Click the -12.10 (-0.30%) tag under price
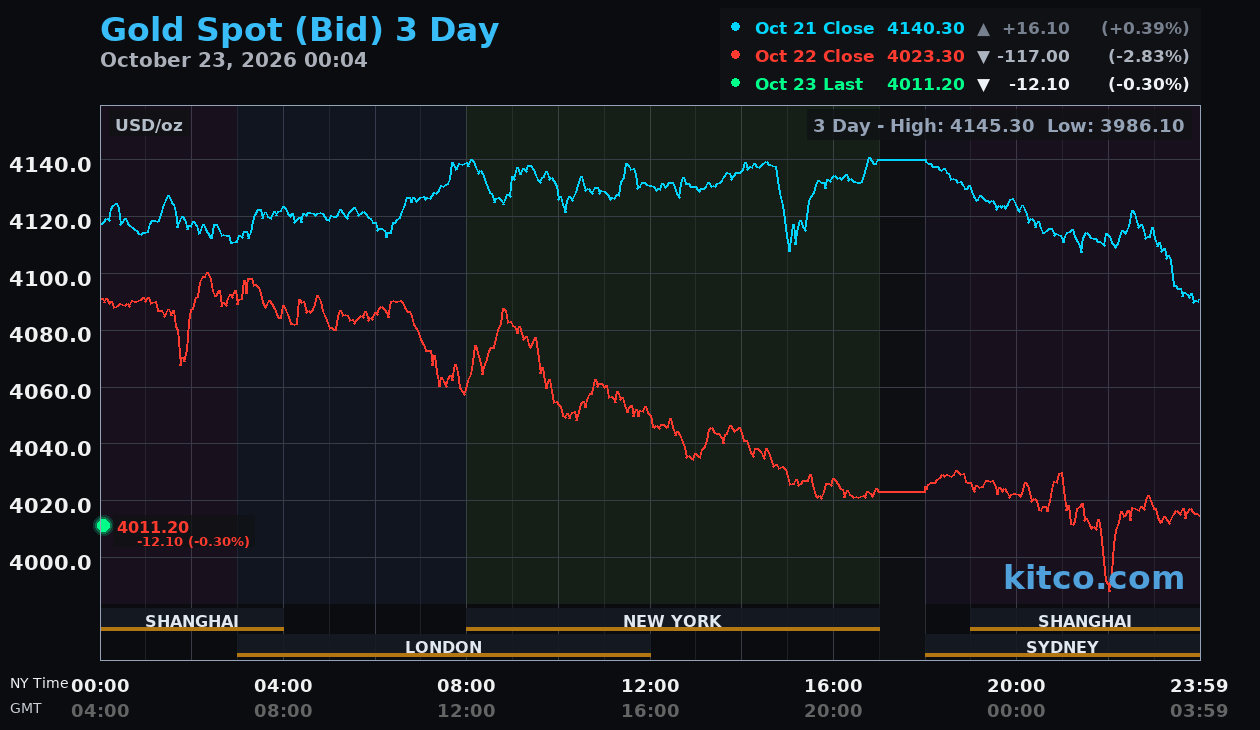This screenshot has height=730, width=1260. pos(193,542)
